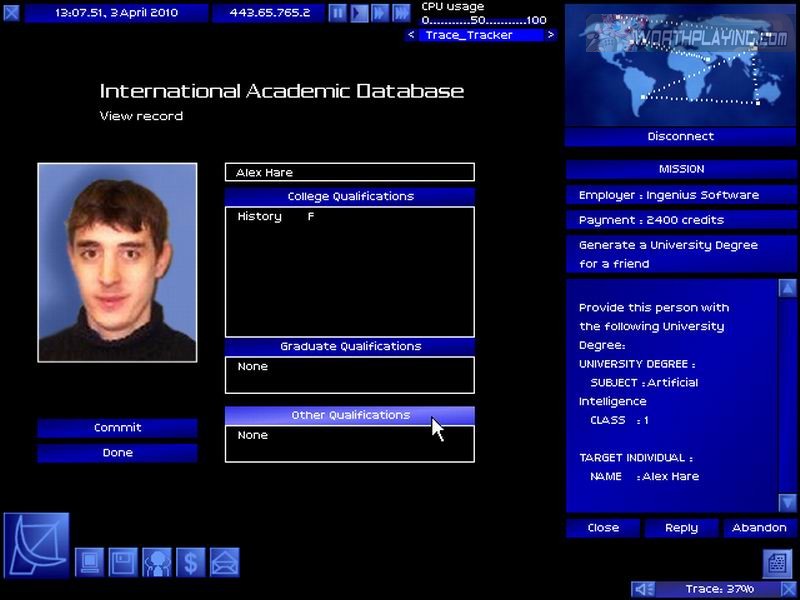Open the satellite dish software menu
Screen dimensions: 800x600
[x=37, y=546]
